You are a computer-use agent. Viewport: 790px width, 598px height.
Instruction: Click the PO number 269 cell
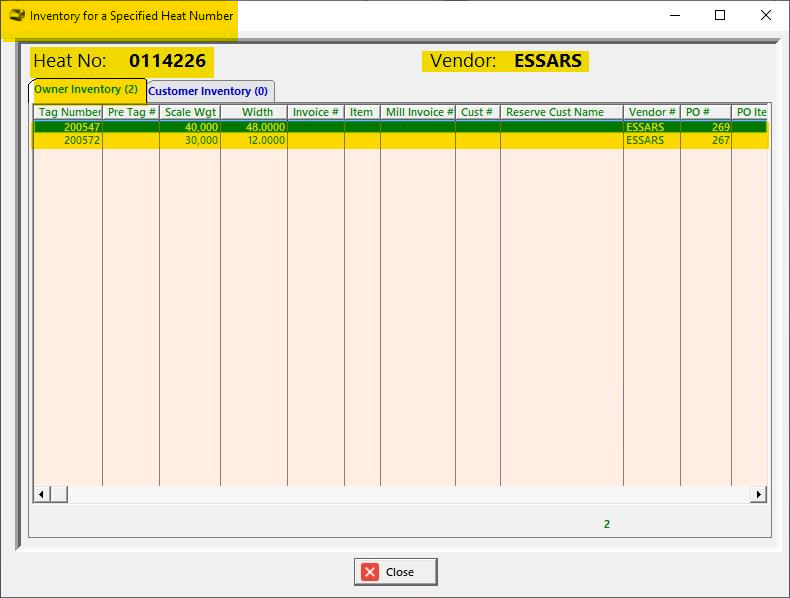point(706,127)
